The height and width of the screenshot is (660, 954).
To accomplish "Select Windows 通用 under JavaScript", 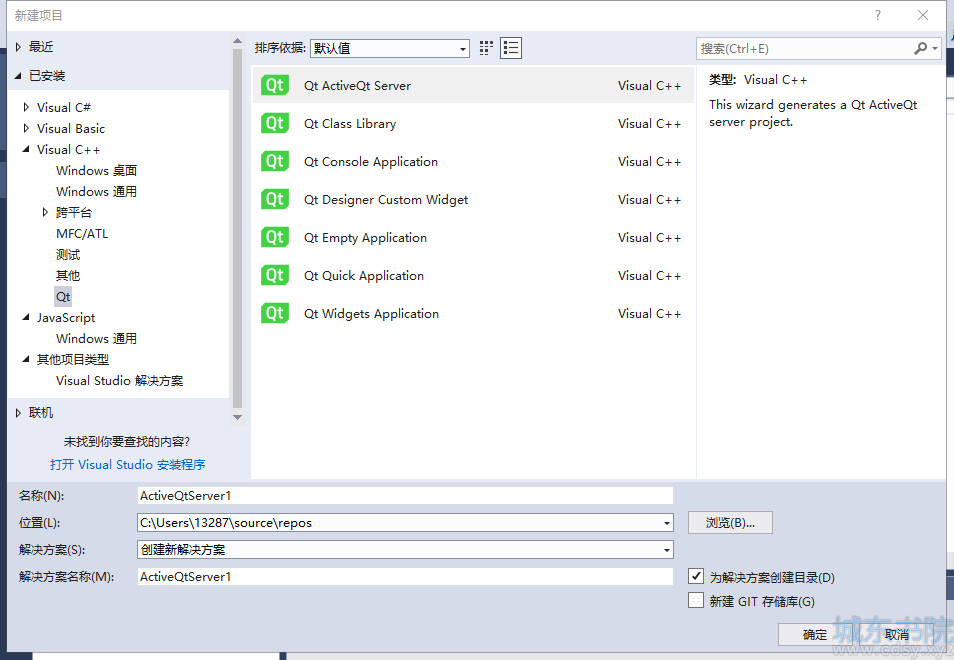I will (96, 339).
